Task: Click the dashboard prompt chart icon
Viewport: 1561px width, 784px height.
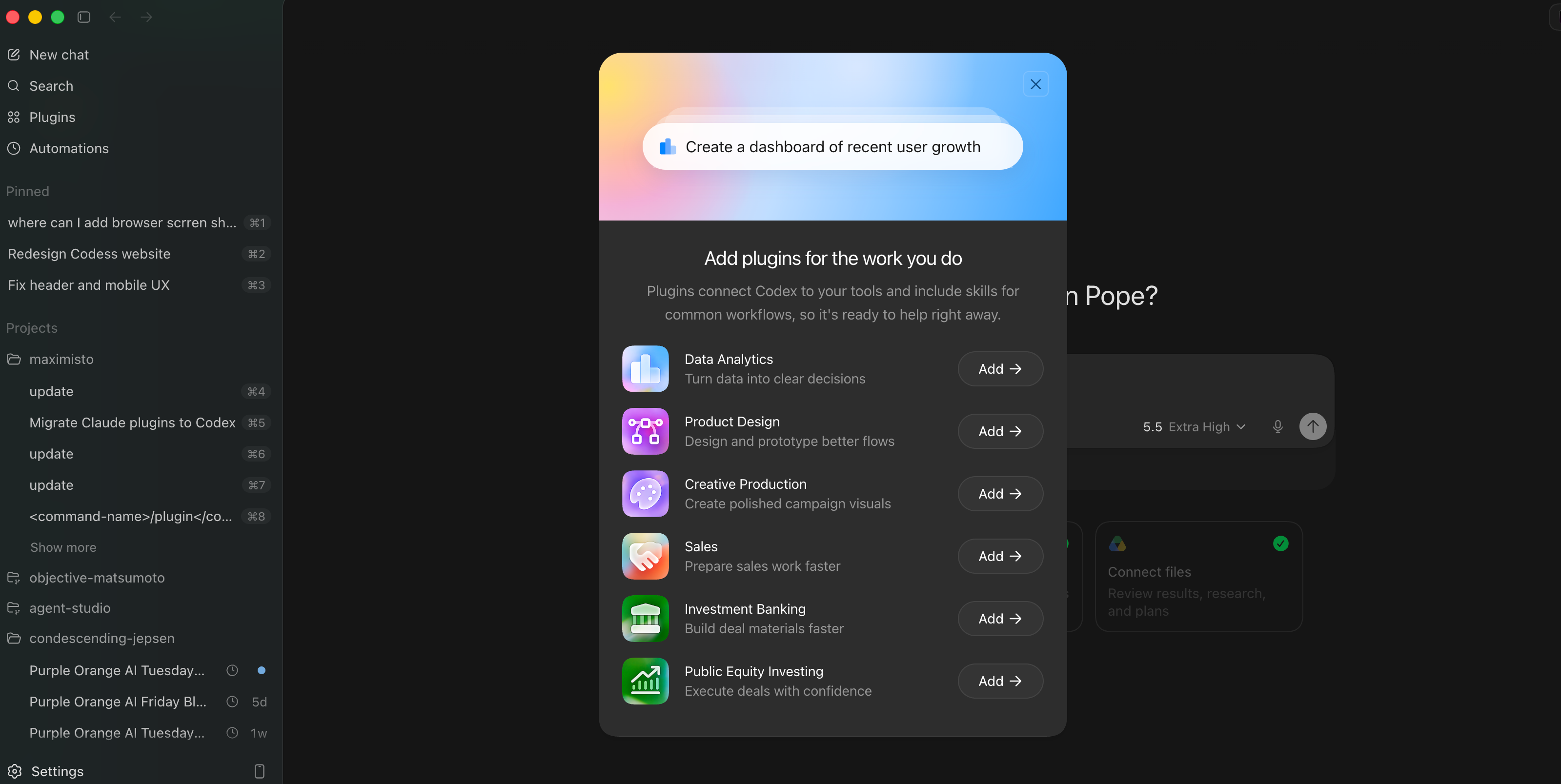Action: click(667, 147)
